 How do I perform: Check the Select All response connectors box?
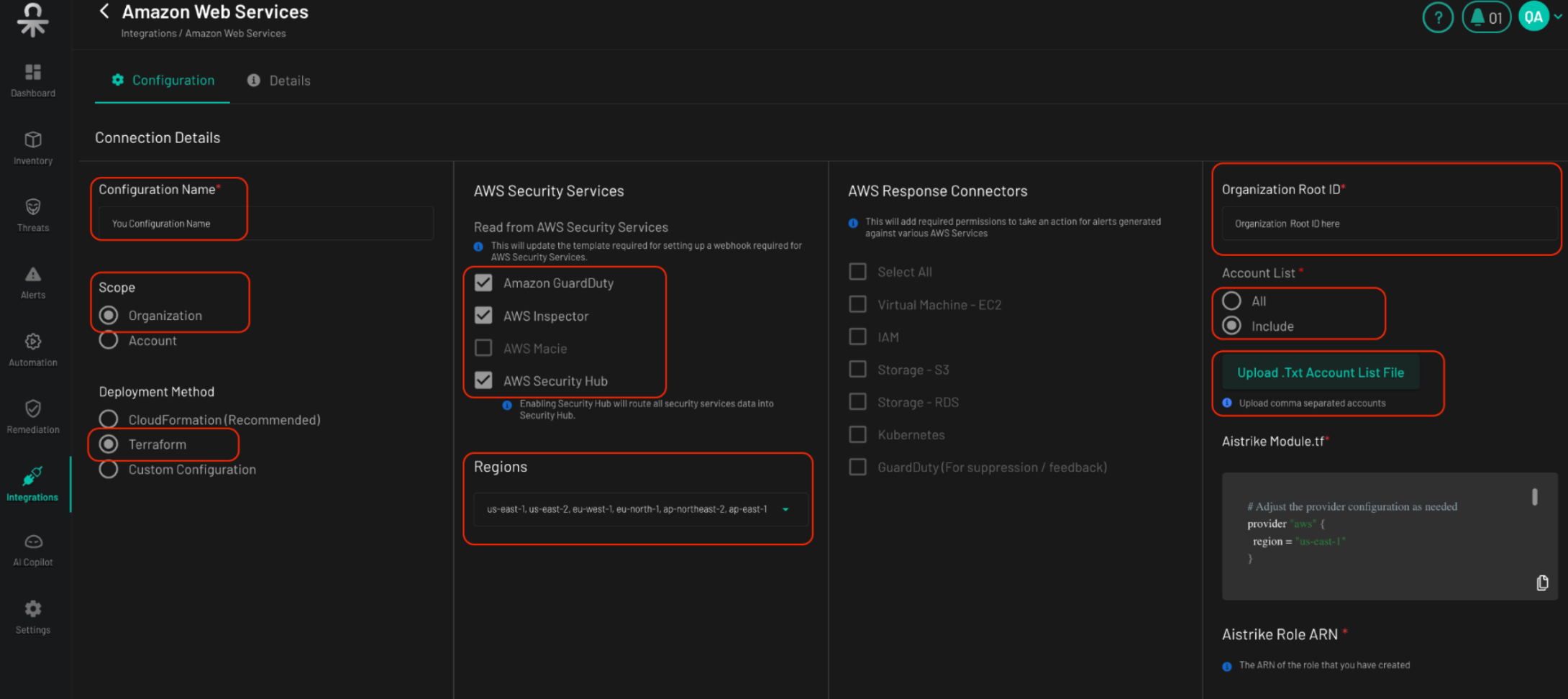pos(857,271)
